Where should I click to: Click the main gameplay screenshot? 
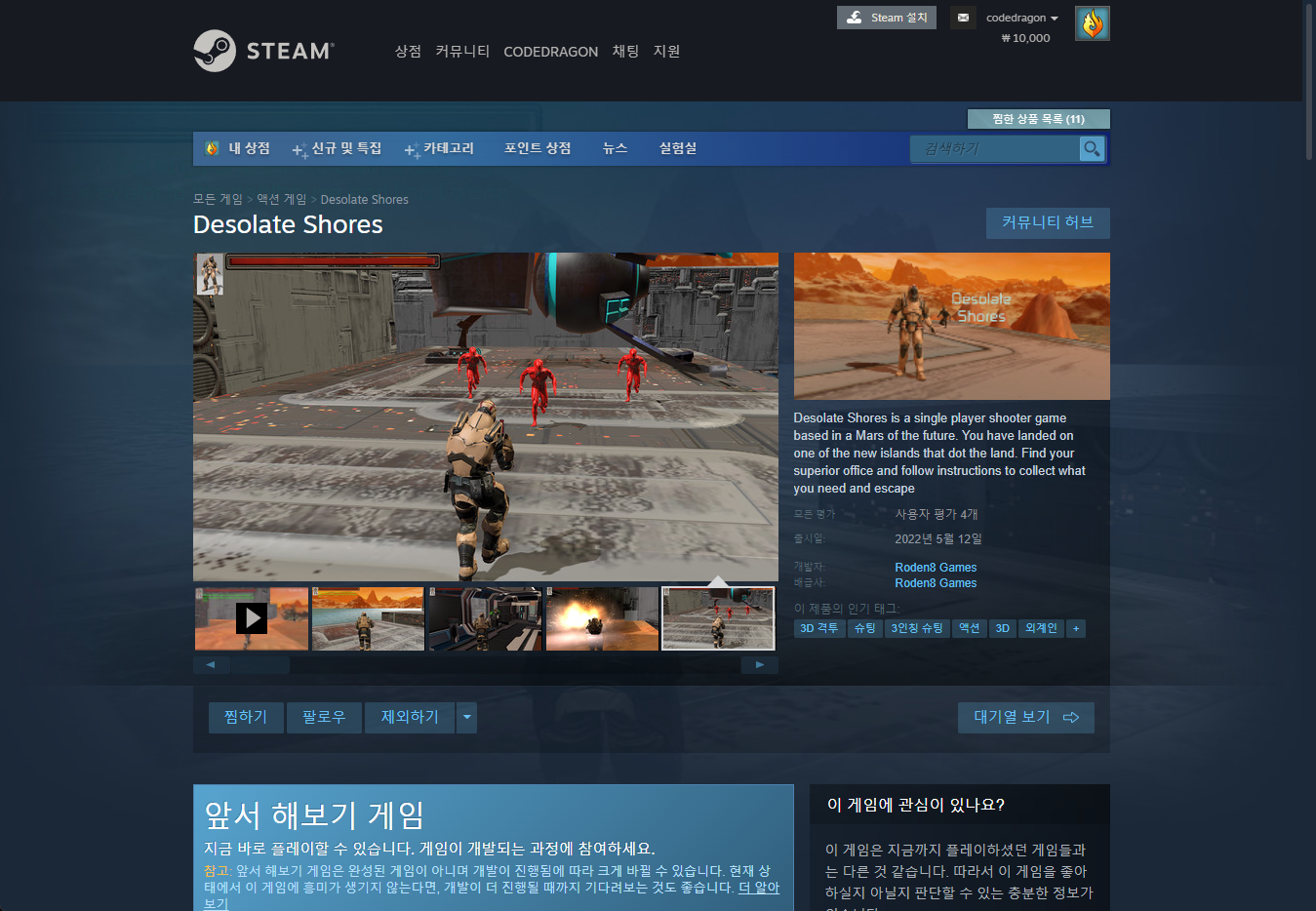pyautogui.click(x=486, y=417)
